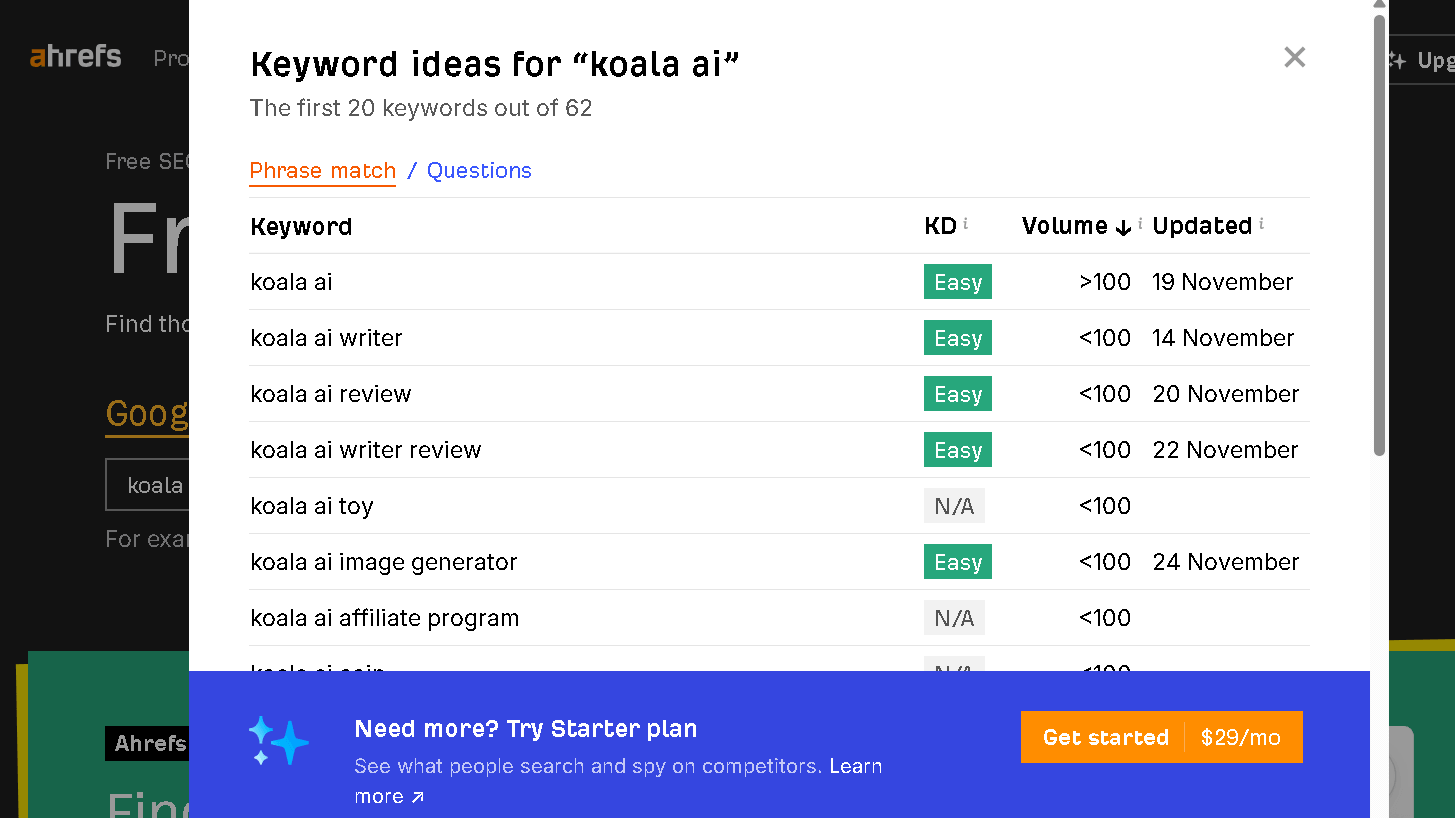Click the info icon beside Updated
Screen dimensions: 1455x818
tap(1263, 224)
